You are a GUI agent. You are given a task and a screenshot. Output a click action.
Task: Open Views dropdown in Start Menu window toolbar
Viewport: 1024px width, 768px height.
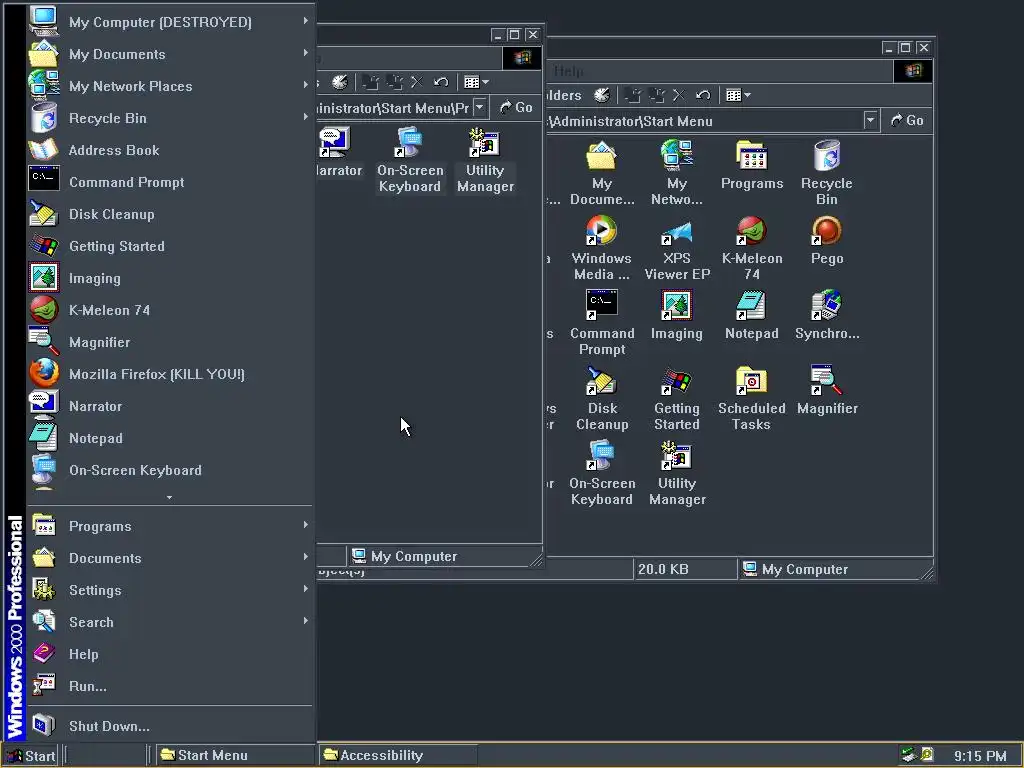coord(739,95)
